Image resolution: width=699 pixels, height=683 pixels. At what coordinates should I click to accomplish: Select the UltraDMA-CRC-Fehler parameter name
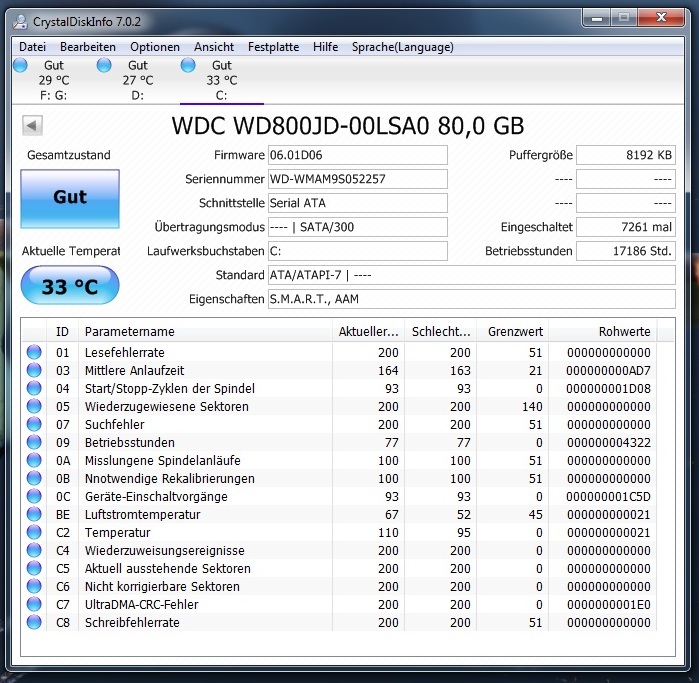142,605
